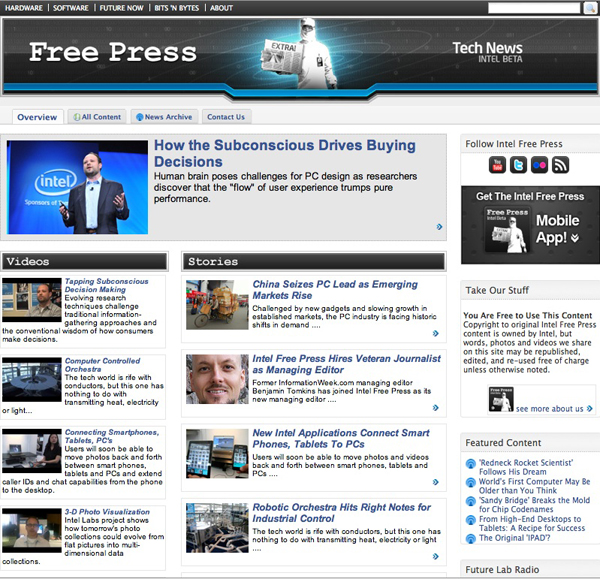Open 3-D Photo Visualization video link
Image resolution: width=600 pixels, height=579 pixels.
(107, 512)
